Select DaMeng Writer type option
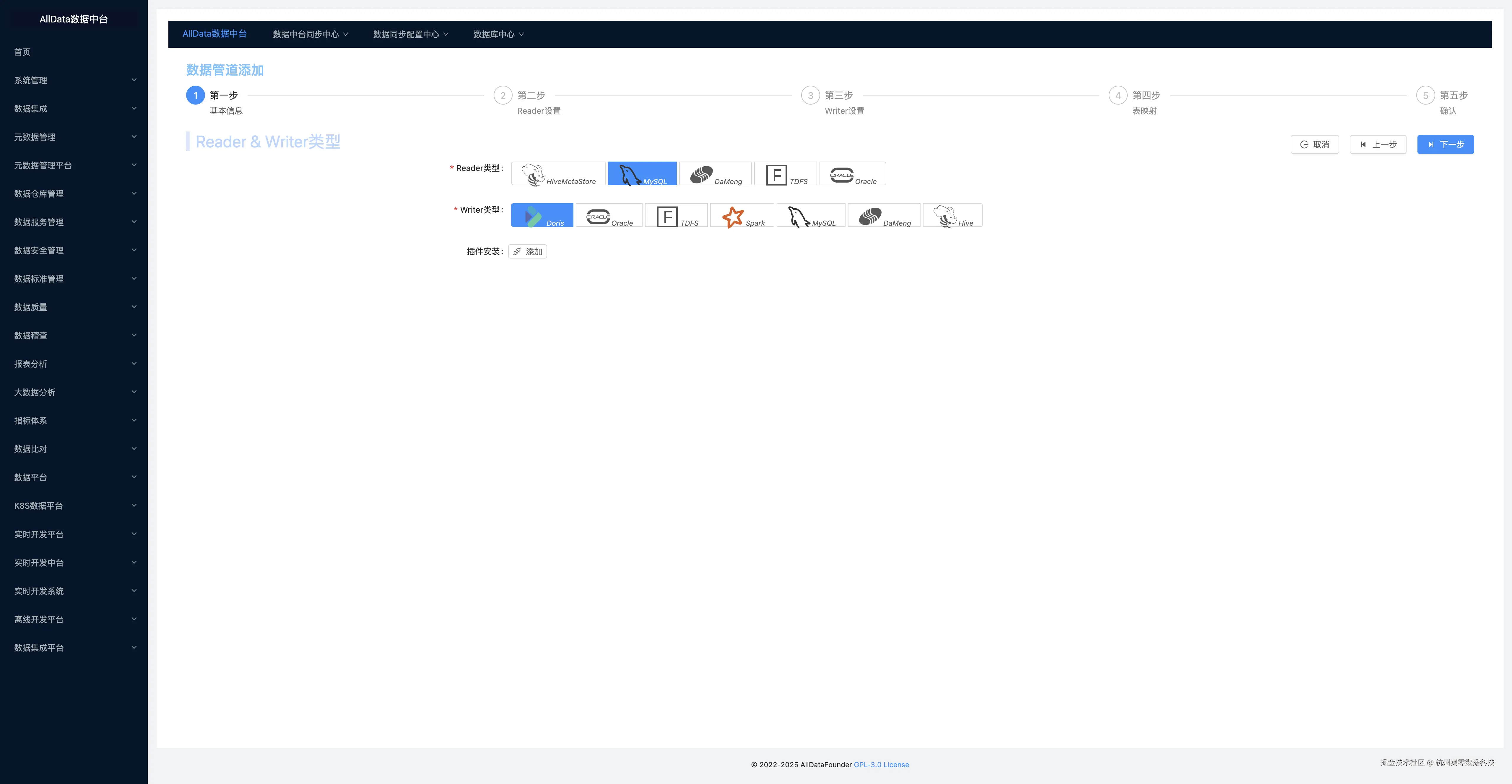This screenshot has width=1512, height=784. [884, 216]
